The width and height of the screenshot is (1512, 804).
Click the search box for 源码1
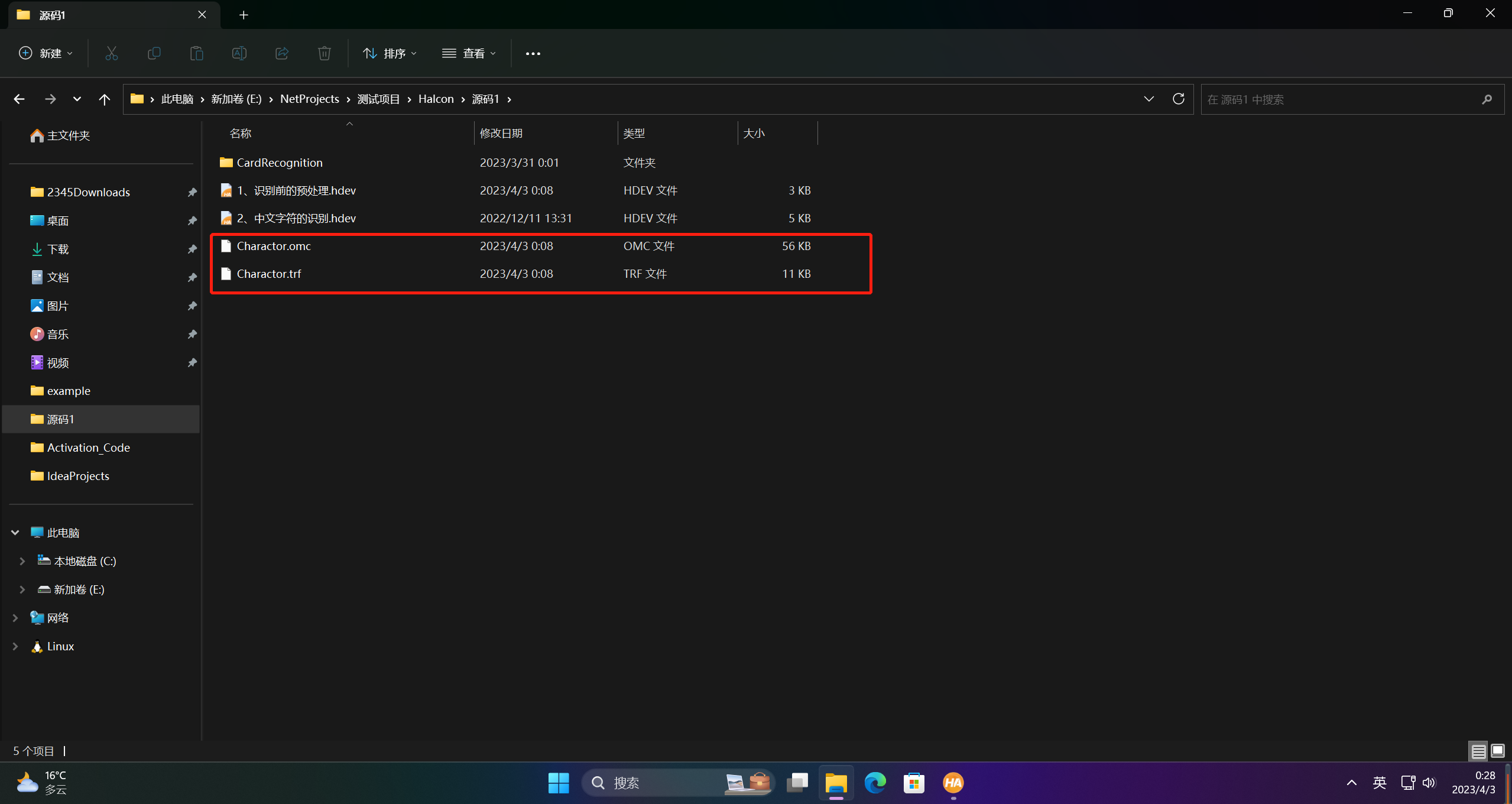(1336, 99)
